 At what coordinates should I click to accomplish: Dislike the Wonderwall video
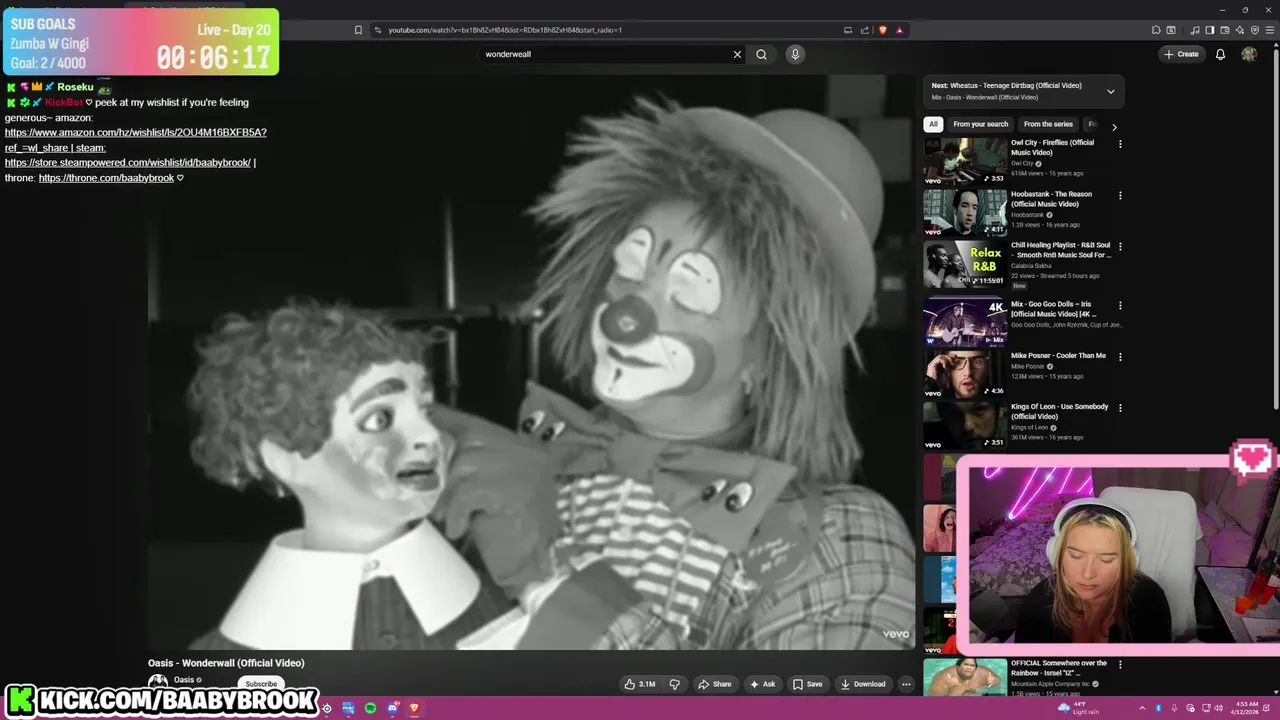674,684
